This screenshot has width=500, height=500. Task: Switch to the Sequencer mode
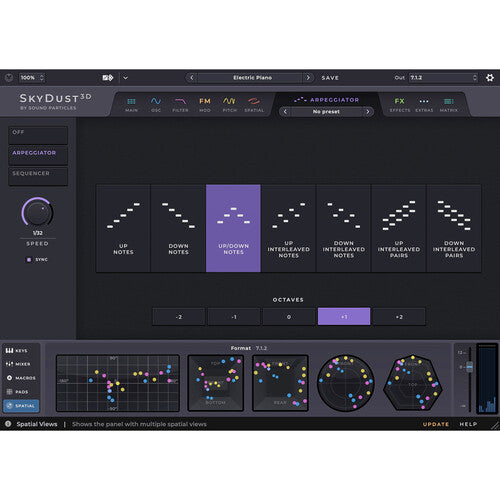coord(38,176)
